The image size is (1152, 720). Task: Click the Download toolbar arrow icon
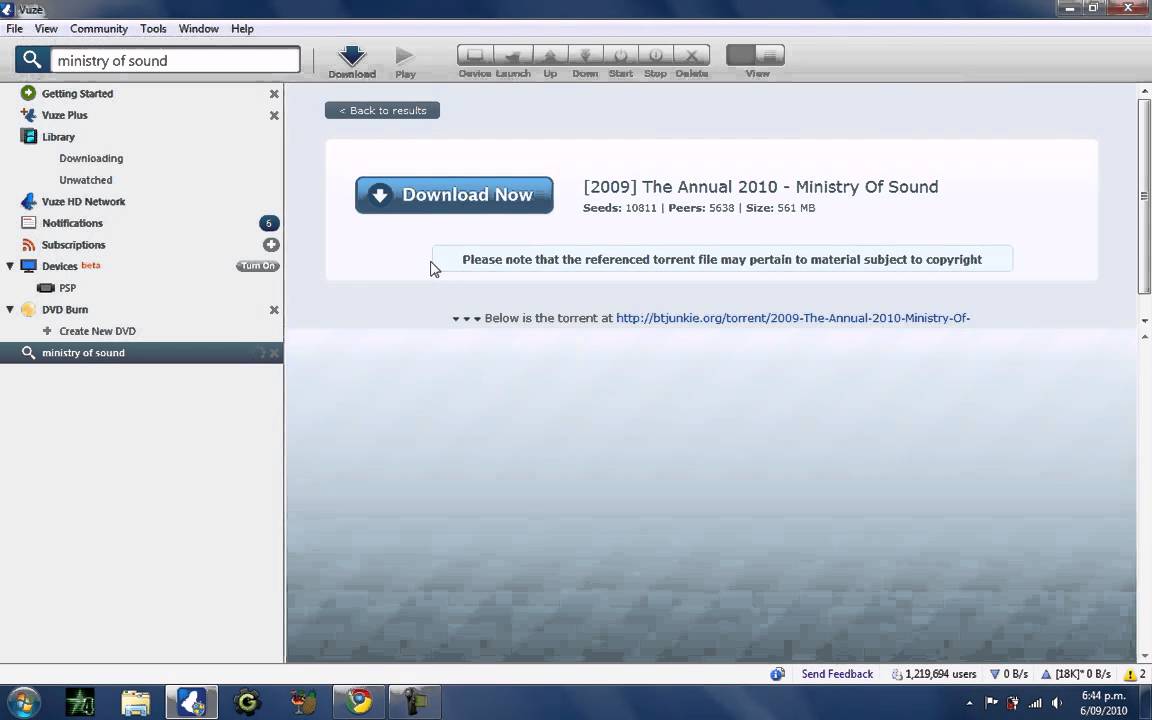tap(352, 56)
